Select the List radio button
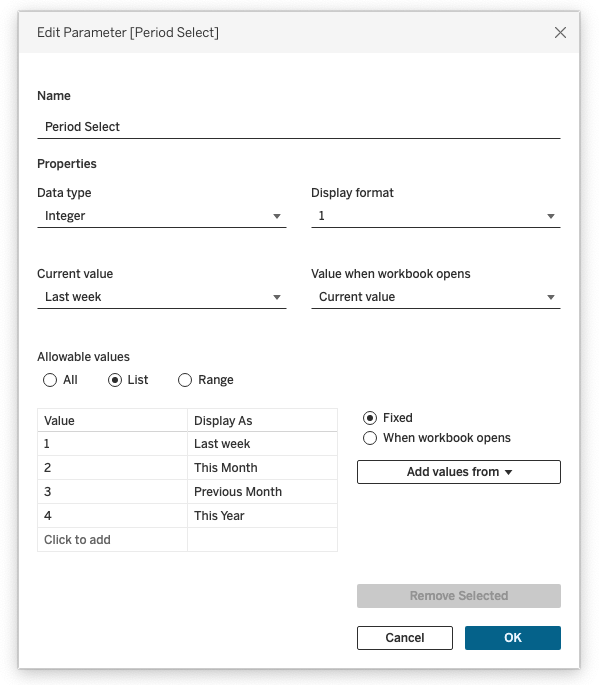 (115, 380)
